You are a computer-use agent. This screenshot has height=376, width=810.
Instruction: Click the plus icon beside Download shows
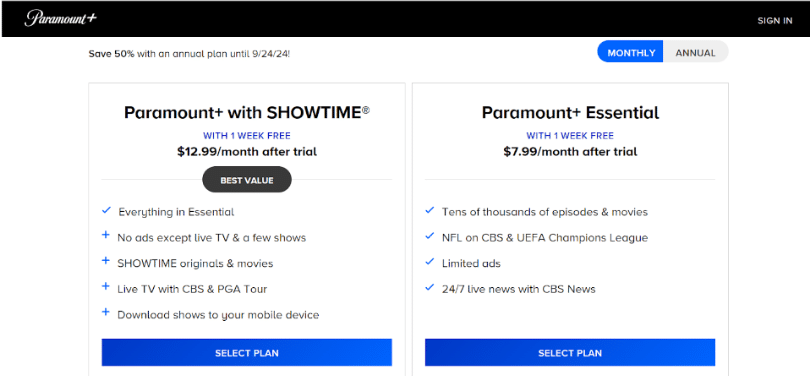pos(106,312)
